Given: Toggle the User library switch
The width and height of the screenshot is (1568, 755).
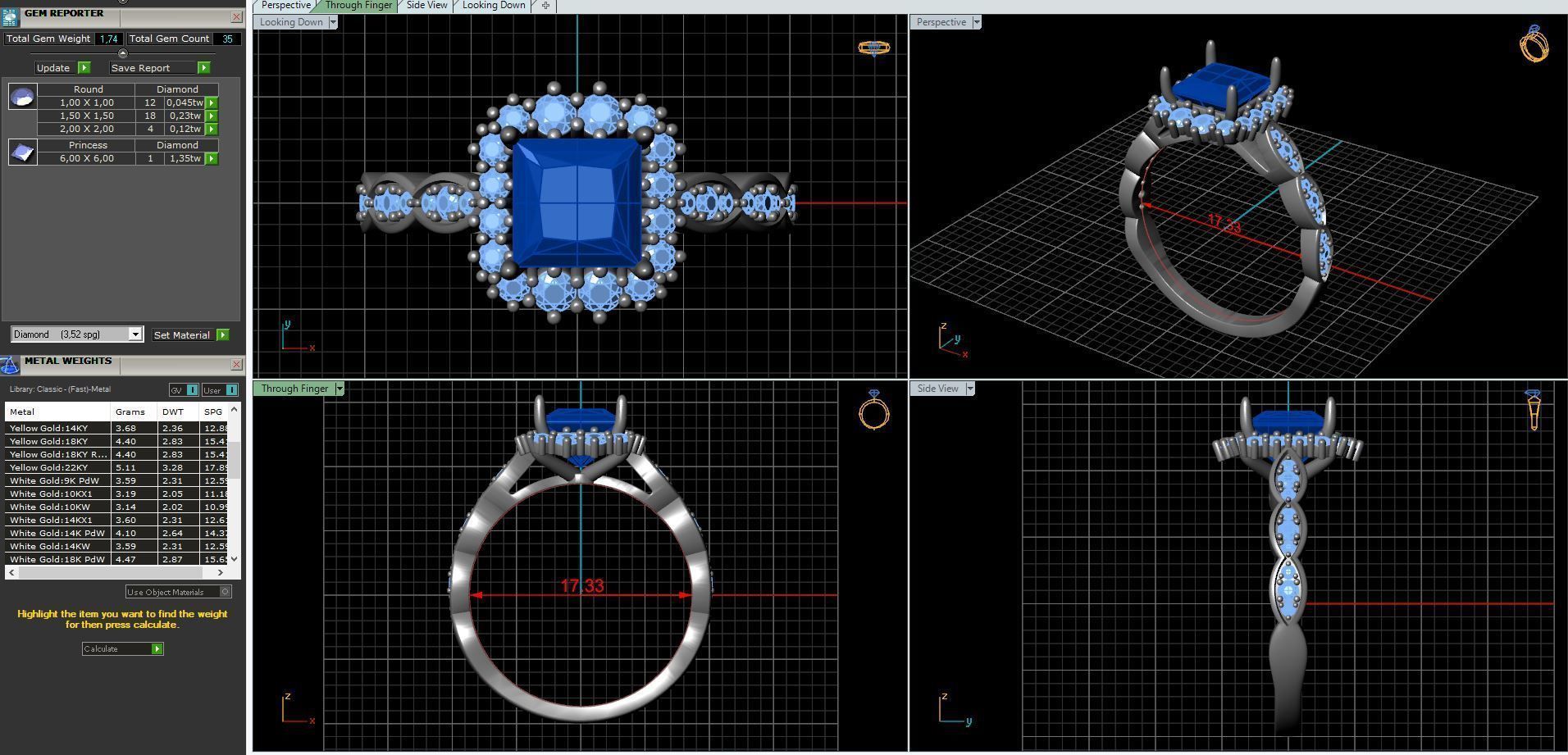Looking at the screenshot, I should tap(221, 390).
